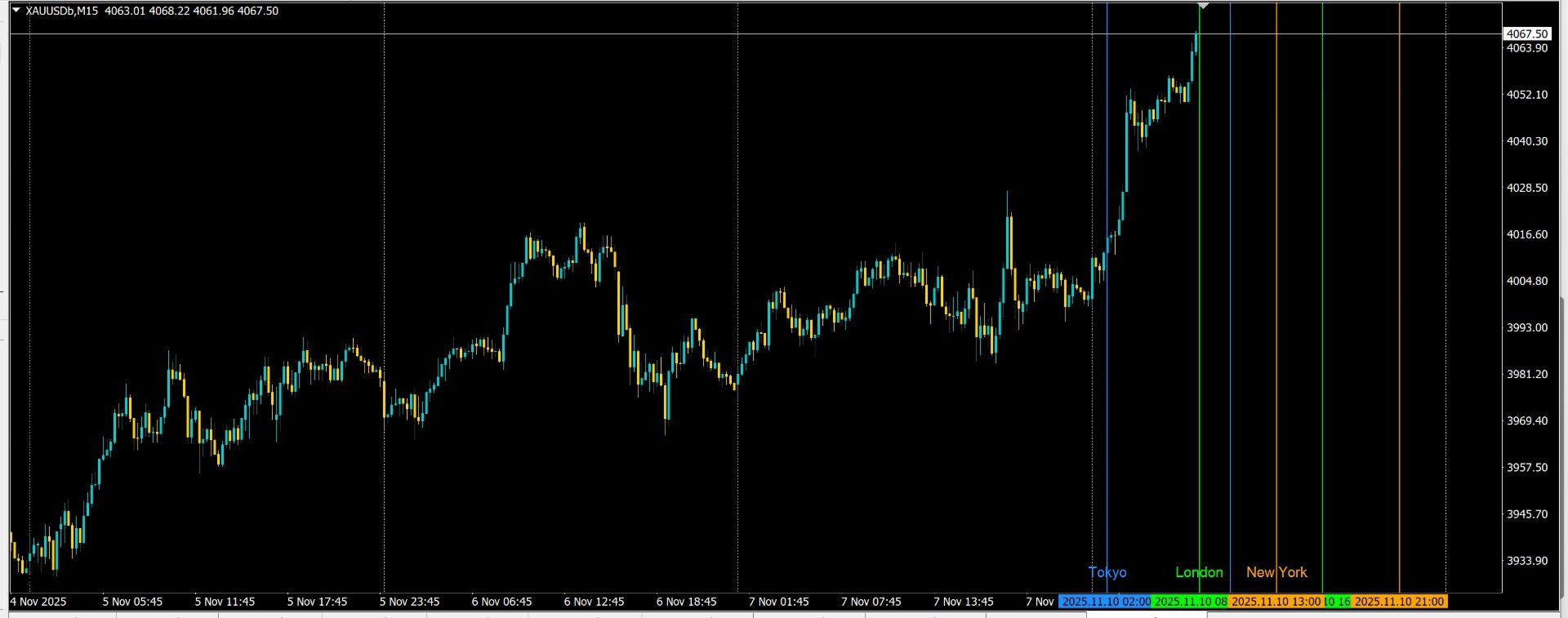Click the 7 Nov 13:45 time label

pyautogui.click(x=963, y=602)
